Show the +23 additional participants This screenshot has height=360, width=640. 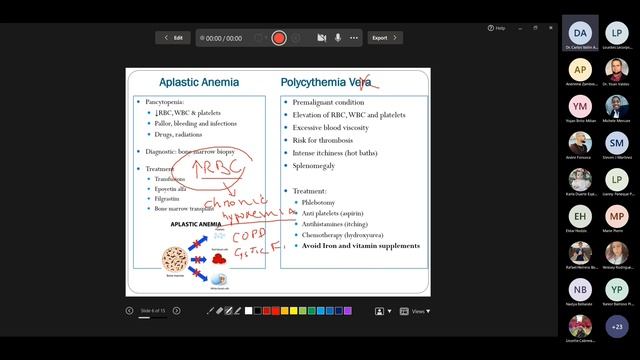617,326
